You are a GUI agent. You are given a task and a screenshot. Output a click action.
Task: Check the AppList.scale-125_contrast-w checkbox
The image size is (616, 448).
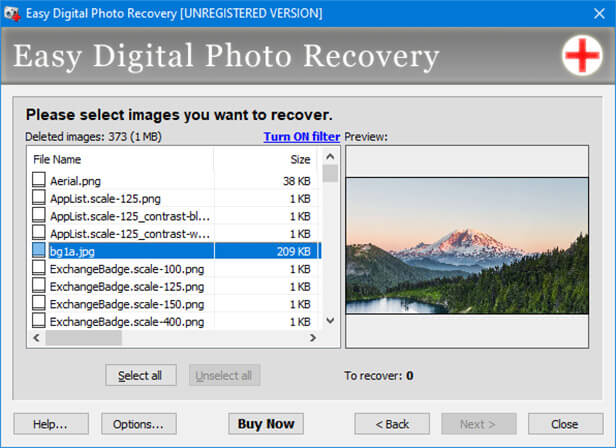tap(38, 233)
